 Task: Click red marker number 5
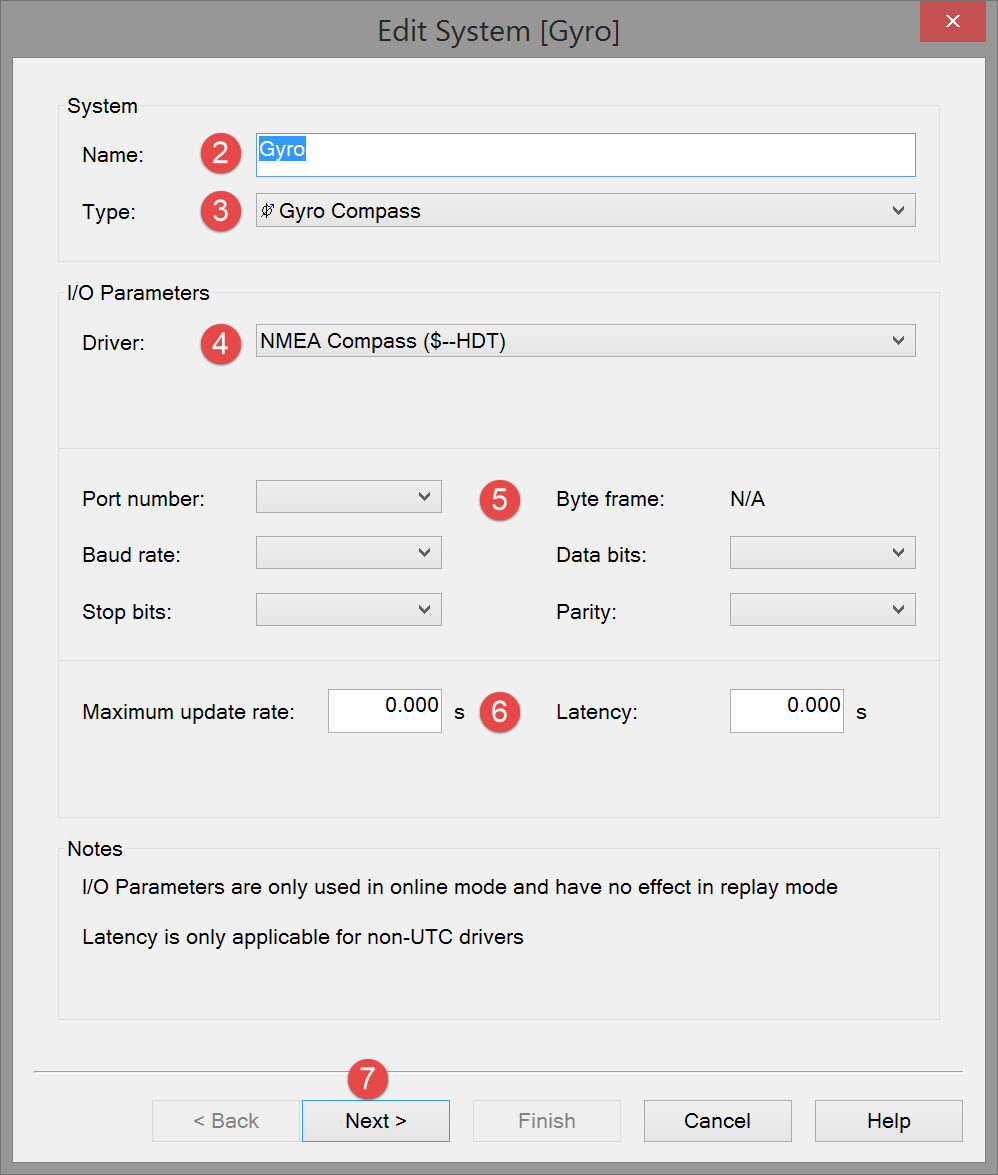pos(499,499)
